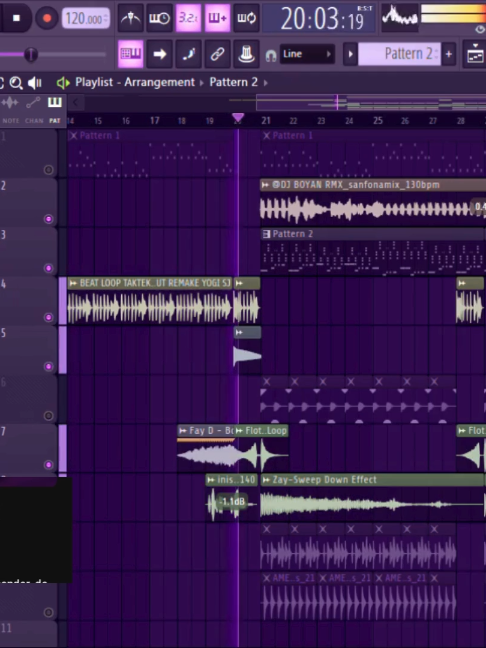Screen dimensions: 486x648
Task: Toggle mute on track 6
Action: point(48,416)
